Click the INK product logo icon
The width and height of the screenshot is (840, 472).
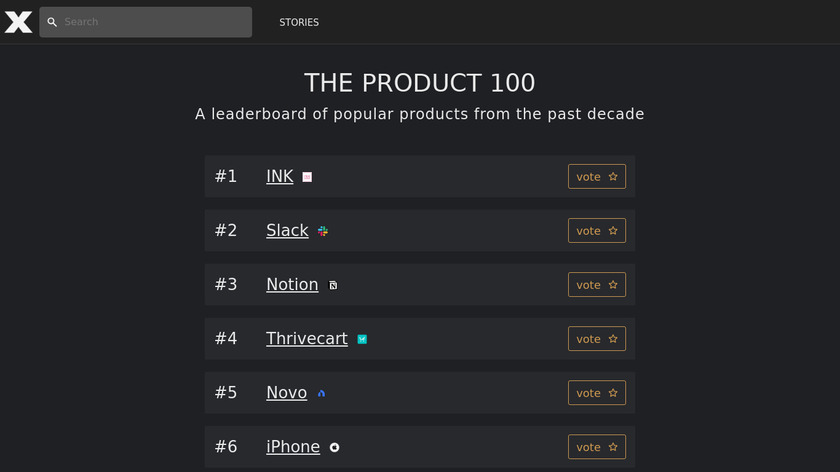[x=307, y=177]
